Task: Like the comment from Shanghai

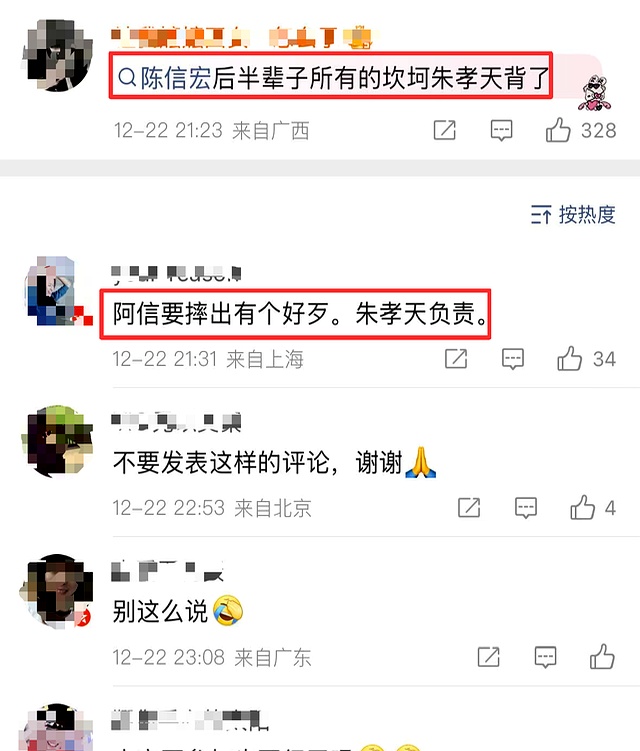Action: [570, 358]
